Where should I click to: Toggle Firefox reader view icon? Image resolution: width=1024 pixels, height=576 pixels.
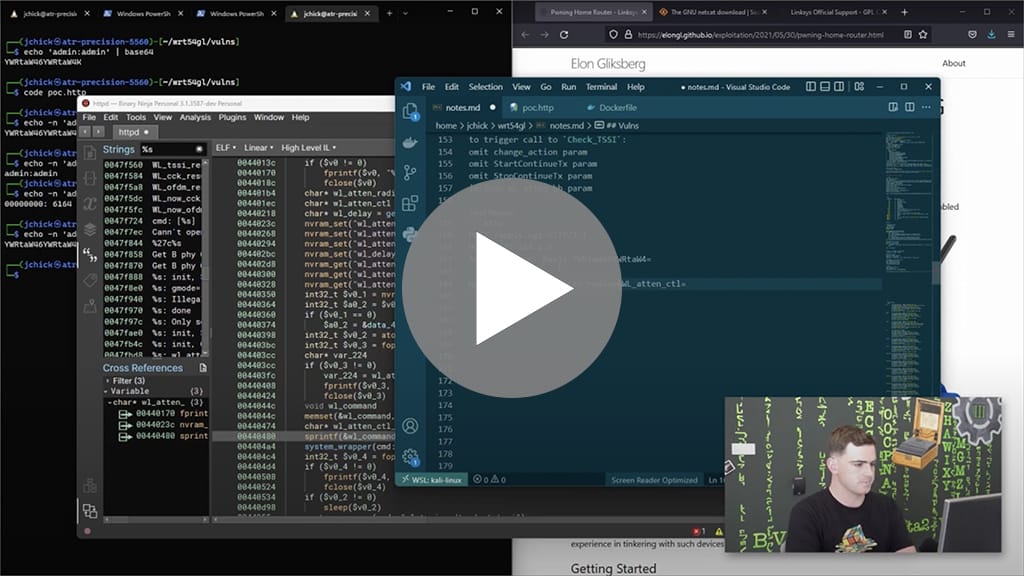pos(908,35)
